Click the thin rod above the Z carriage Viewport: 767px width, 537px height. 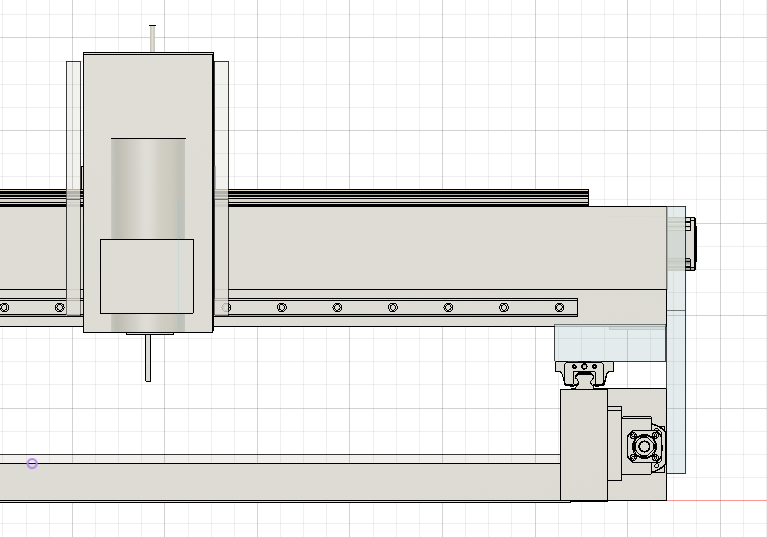tap(152, 38)
